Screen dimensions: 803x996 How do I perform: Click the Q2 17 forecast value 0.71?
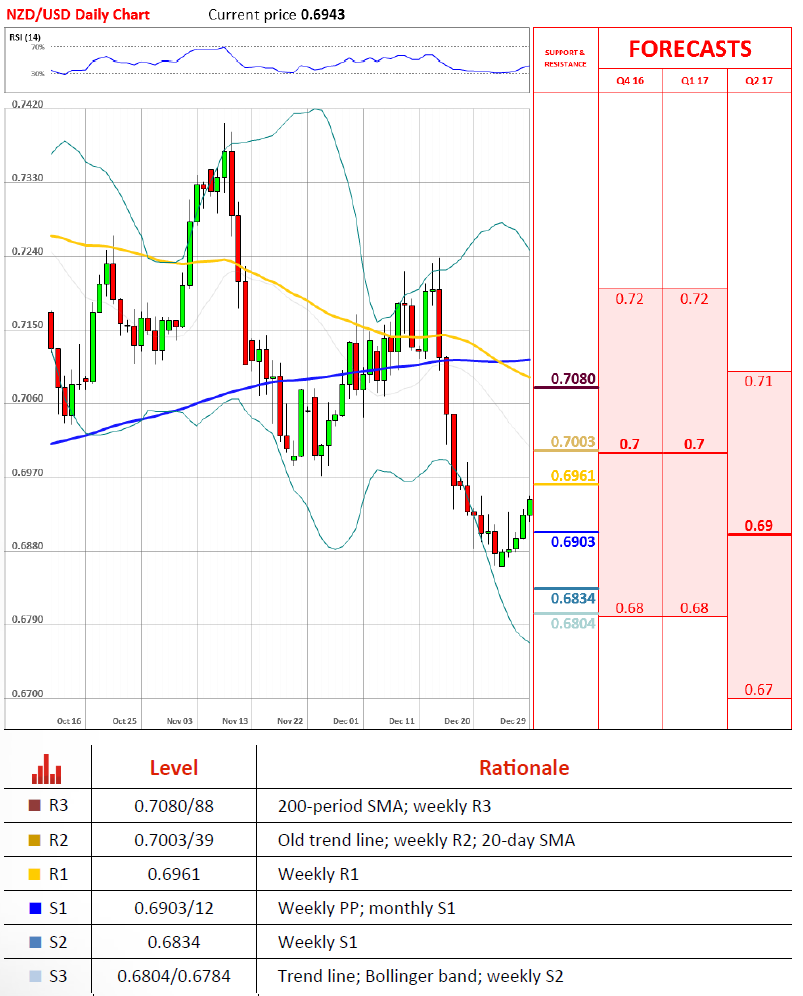(x=759, y=381)
